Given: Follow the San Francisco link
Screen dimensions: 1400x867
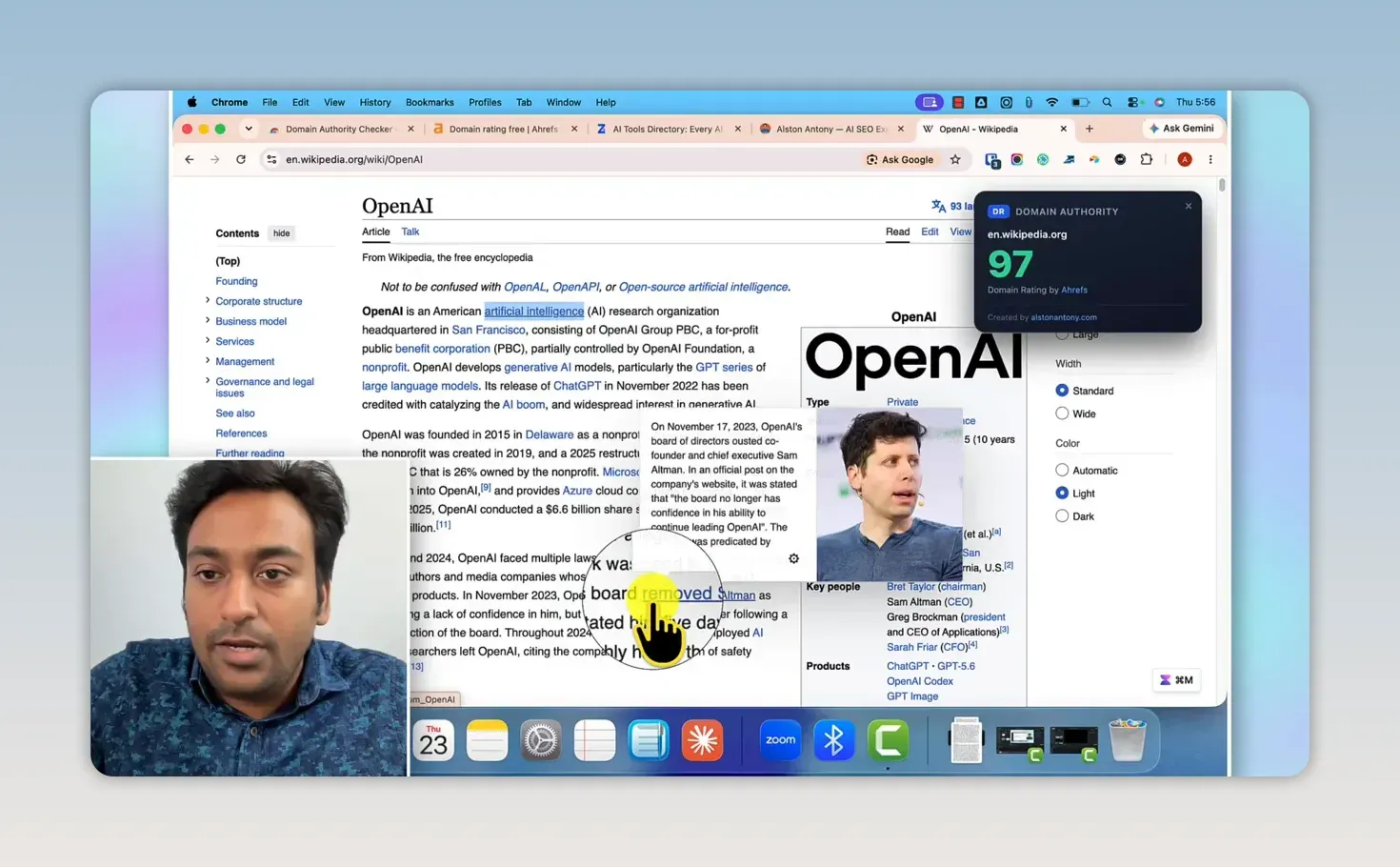Looking at the screenshot, I should [489, 330].
